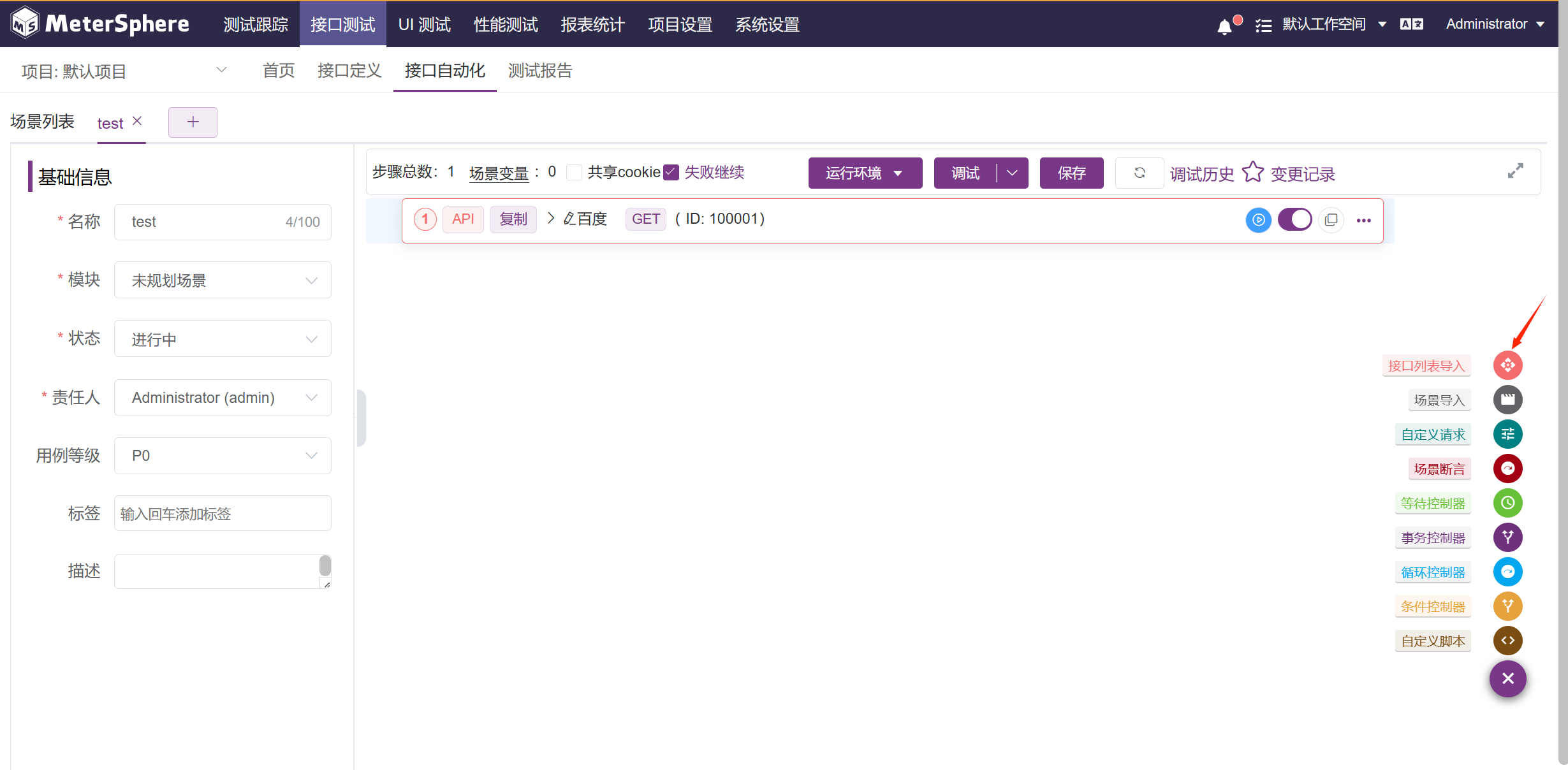Disable the 百度 step toggle switch
1568x770 pixels.
pyautogui.click(x=1294, y=220)
